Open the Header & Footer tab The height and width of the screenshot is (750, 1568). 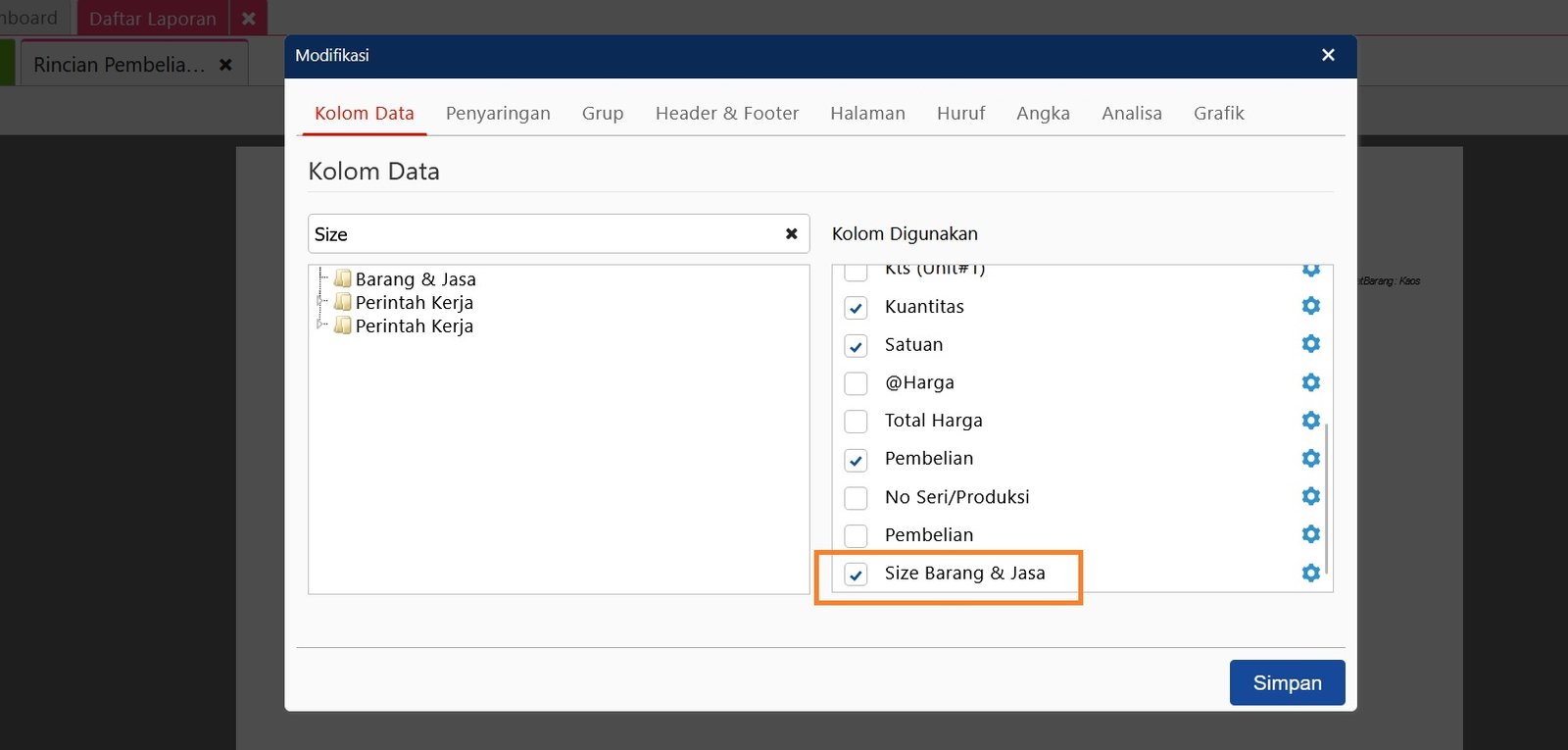[726, 114]
